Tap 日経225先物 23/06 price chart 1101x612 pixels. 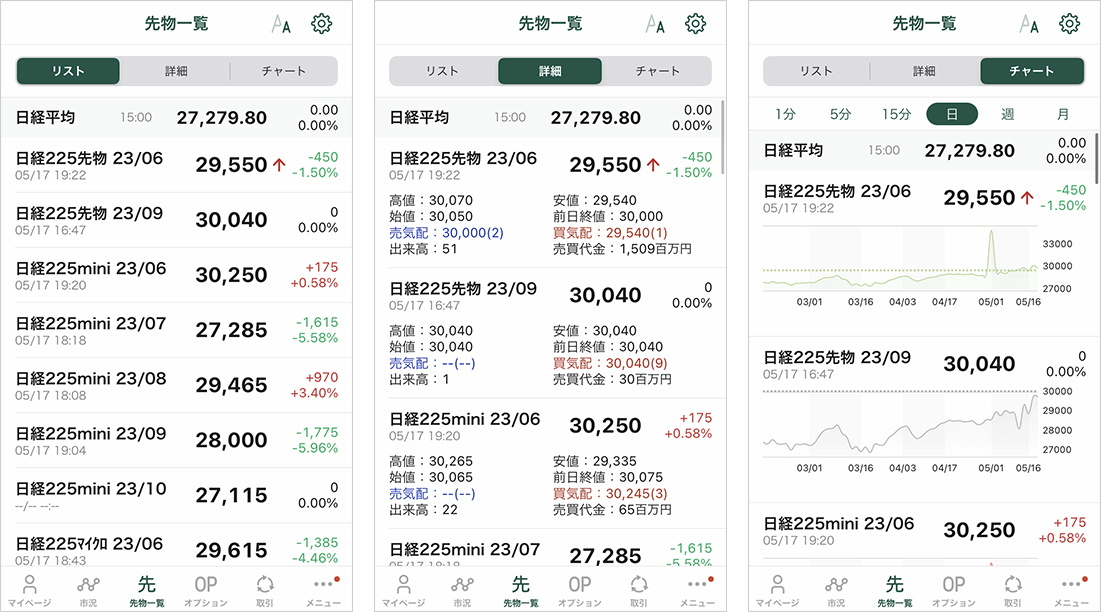click(x=900, y=260)
